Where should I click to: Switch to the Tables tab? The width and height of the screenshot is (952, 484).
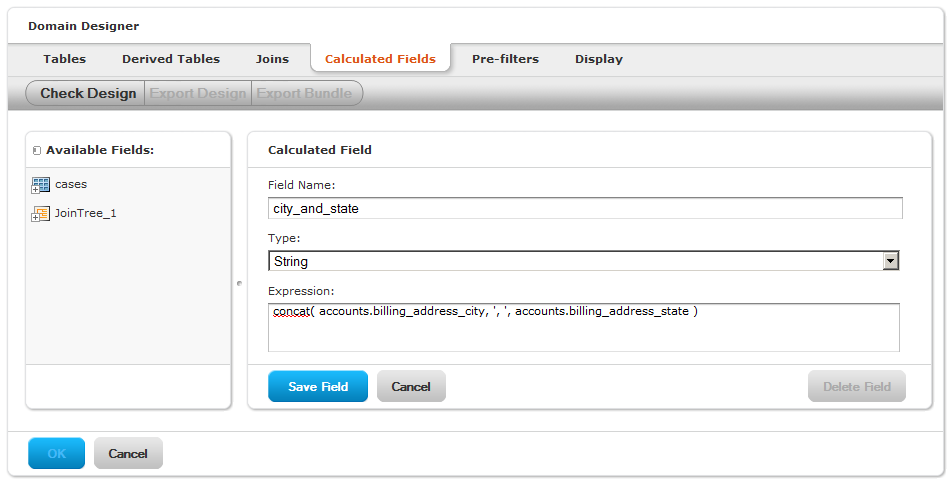click(64, 59)
